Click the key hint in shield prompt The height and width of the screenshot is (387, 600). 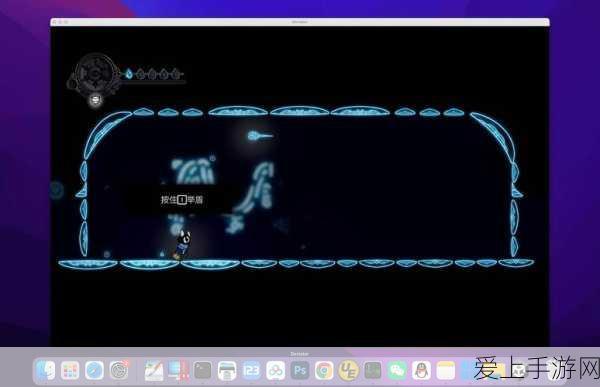[x=182, y=199]
